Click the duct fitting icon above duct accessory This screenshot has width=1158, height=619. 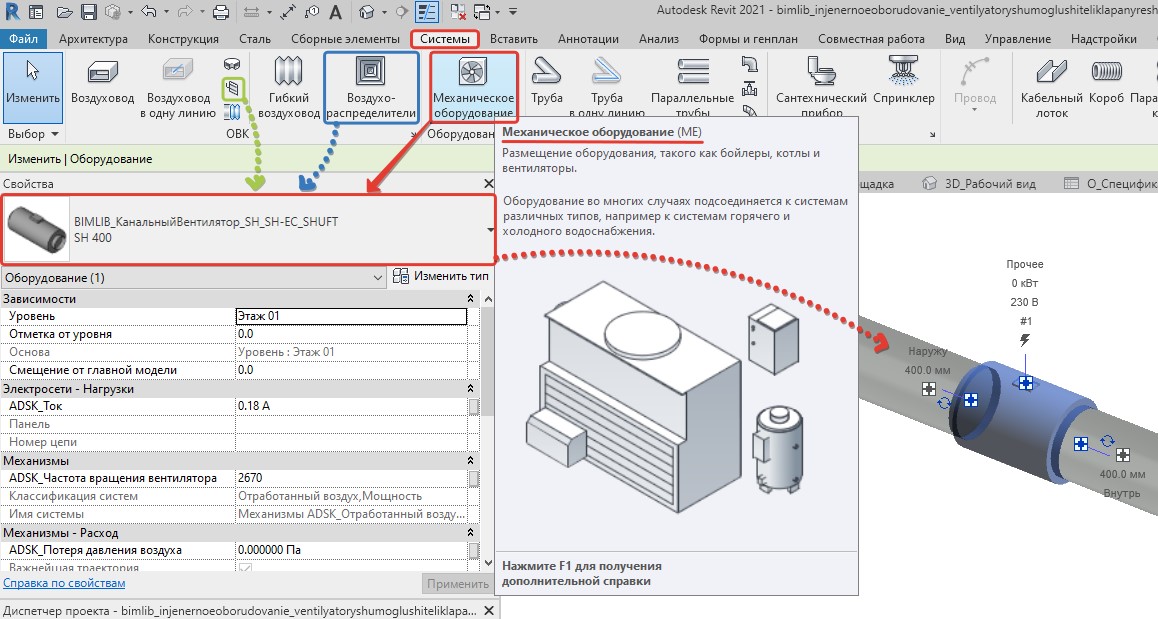[232, 65]
